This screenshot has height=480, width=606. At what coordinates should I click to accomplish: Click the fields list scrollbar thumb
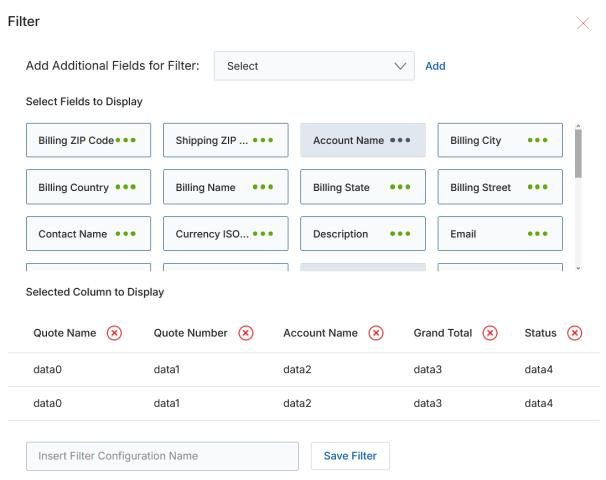(578, 153)
